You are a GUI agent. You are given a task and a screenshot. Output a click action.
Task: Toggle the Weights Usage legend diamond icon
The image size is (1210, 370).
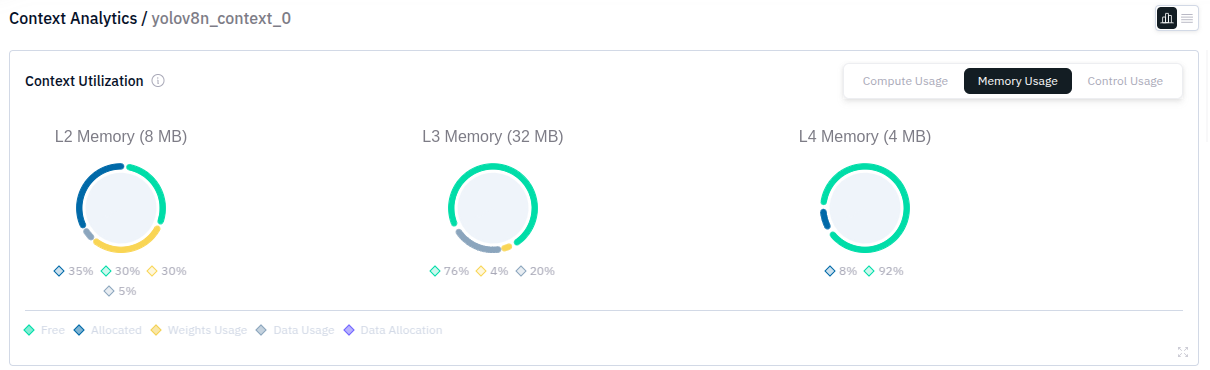click(156, 330)
